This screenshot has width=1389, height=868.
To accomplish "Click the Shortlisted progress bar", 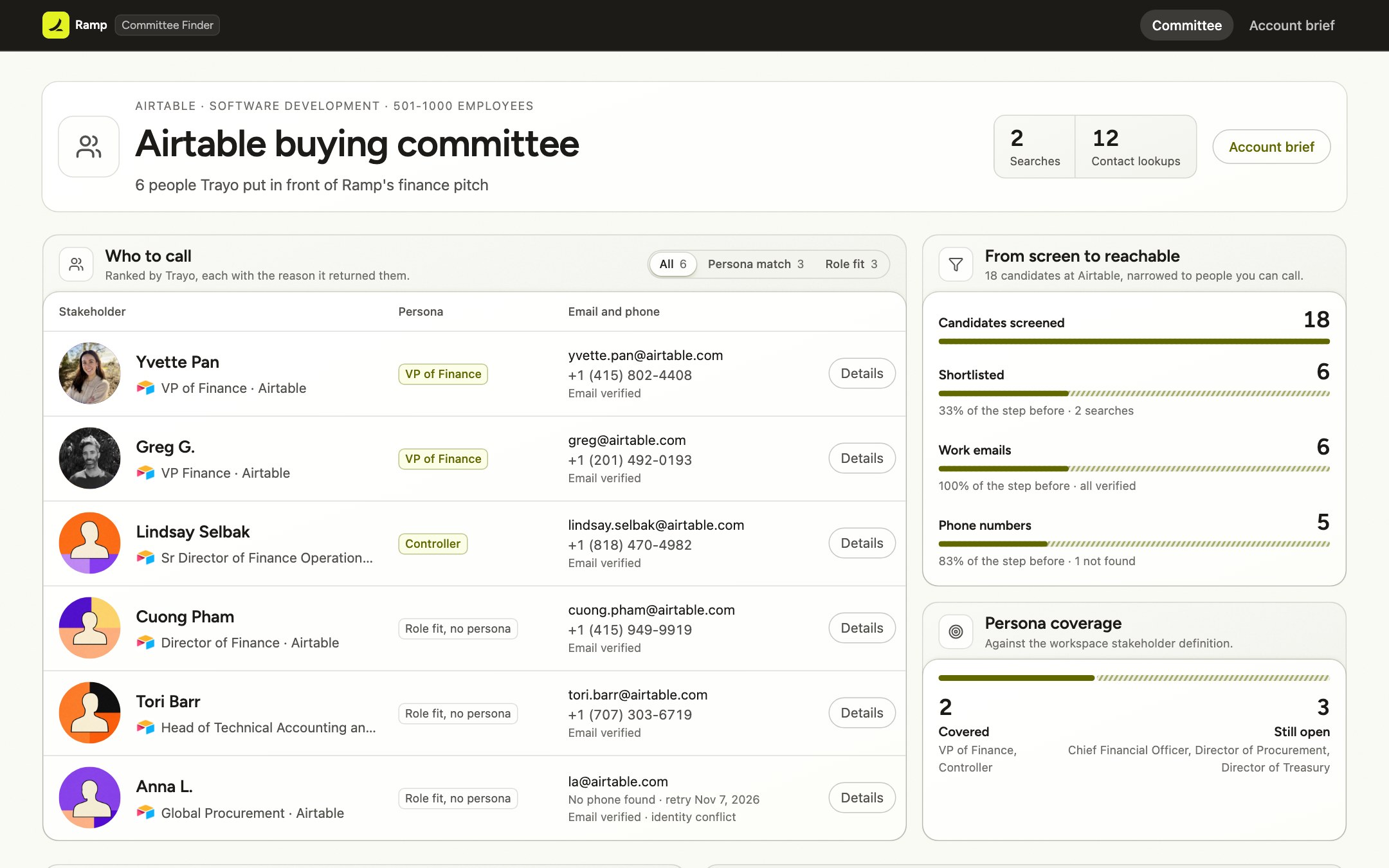I will [x=1134, y=393].
